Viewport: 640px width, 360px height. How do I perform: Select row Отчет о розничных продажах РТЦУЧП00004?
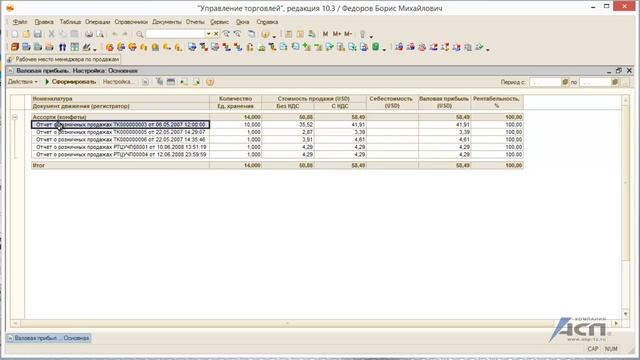(x=121, y=155)
